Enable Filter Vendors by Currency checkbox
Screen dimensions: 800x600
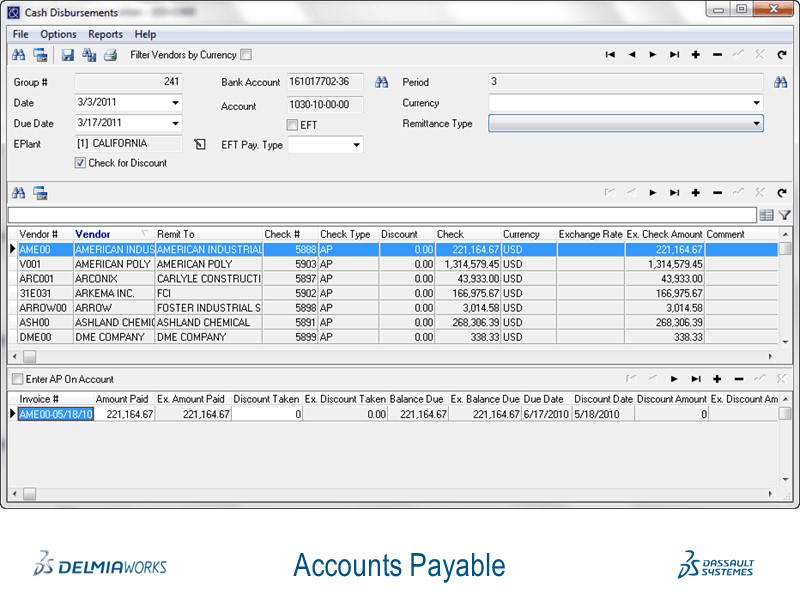coord(246,55)
